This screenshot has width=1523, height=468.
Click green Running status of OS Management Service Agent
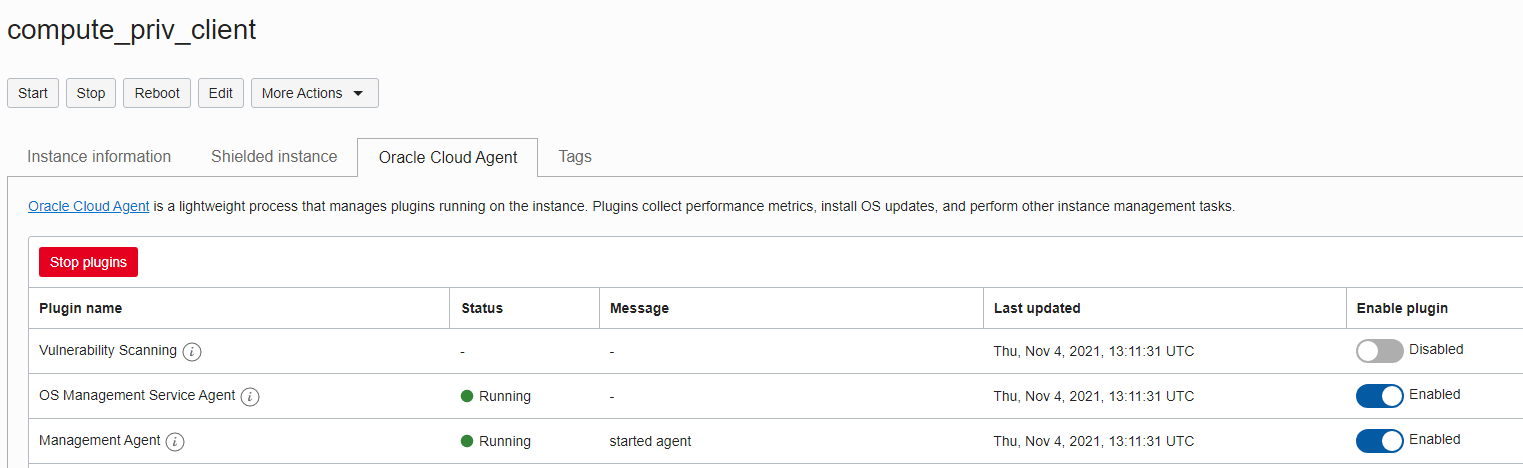(x=496, y=396)
